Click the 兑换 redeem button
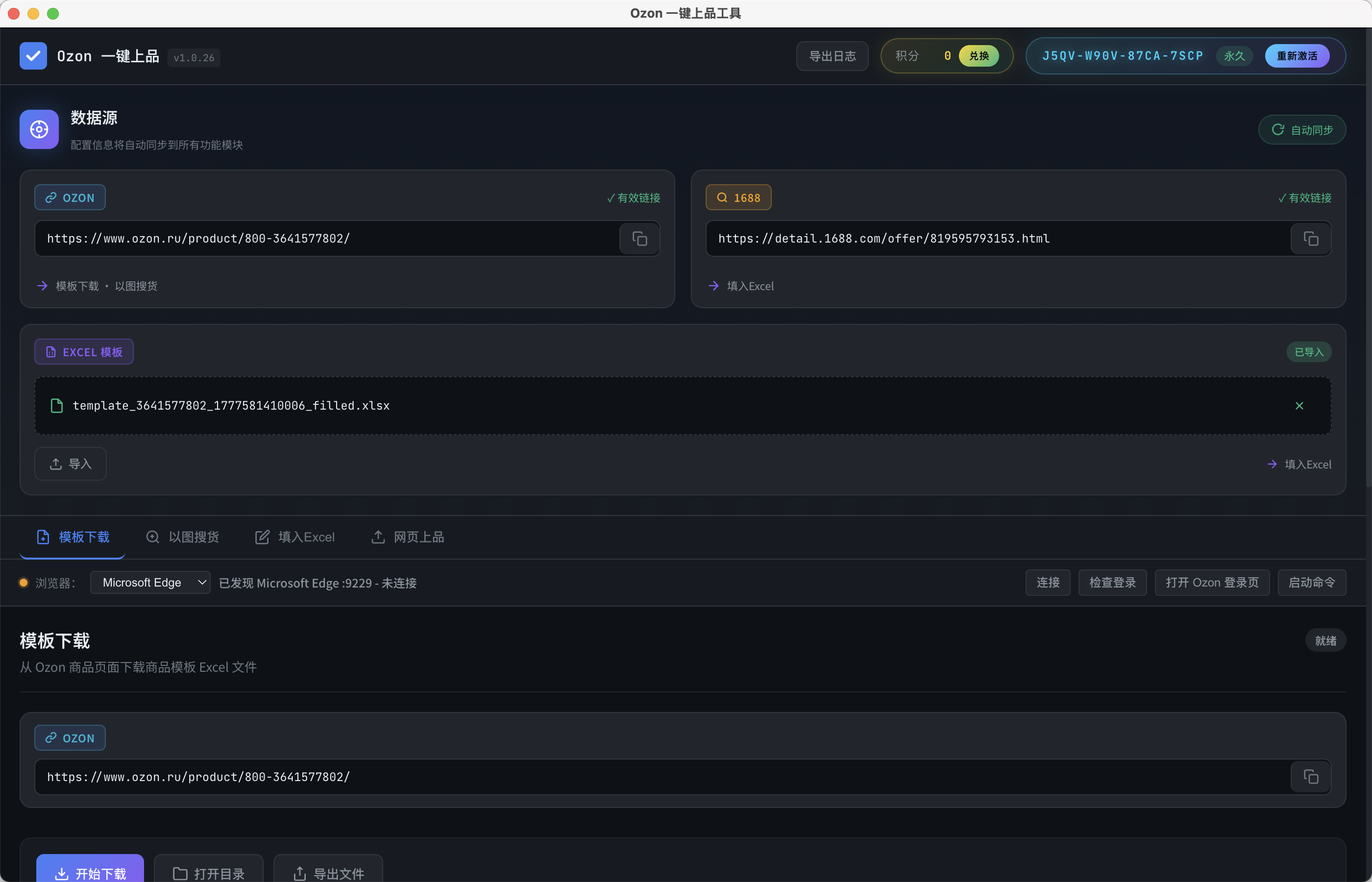This screenshot has width=1372, height=882. [x=979, y=55]
